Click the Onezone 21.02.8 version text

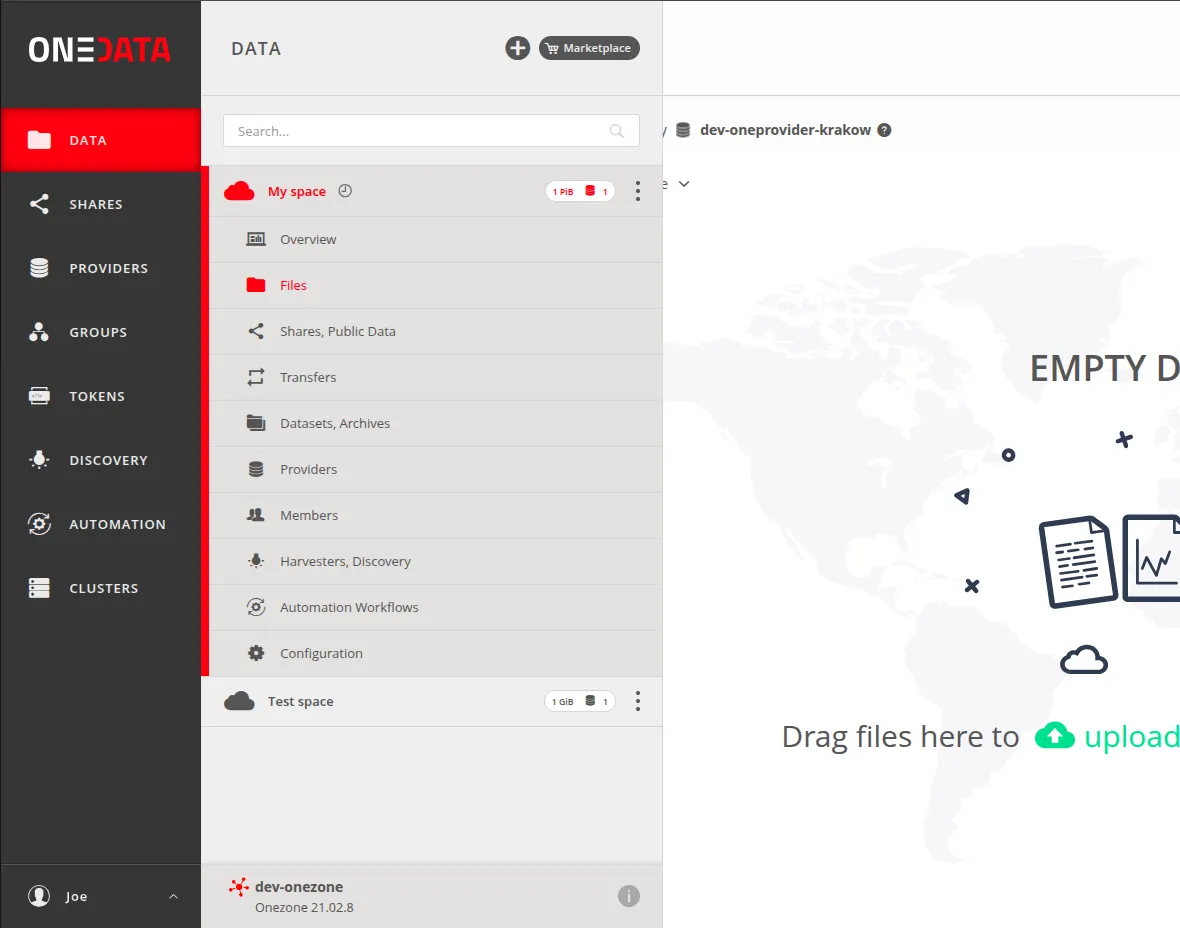tap(304, 907)
